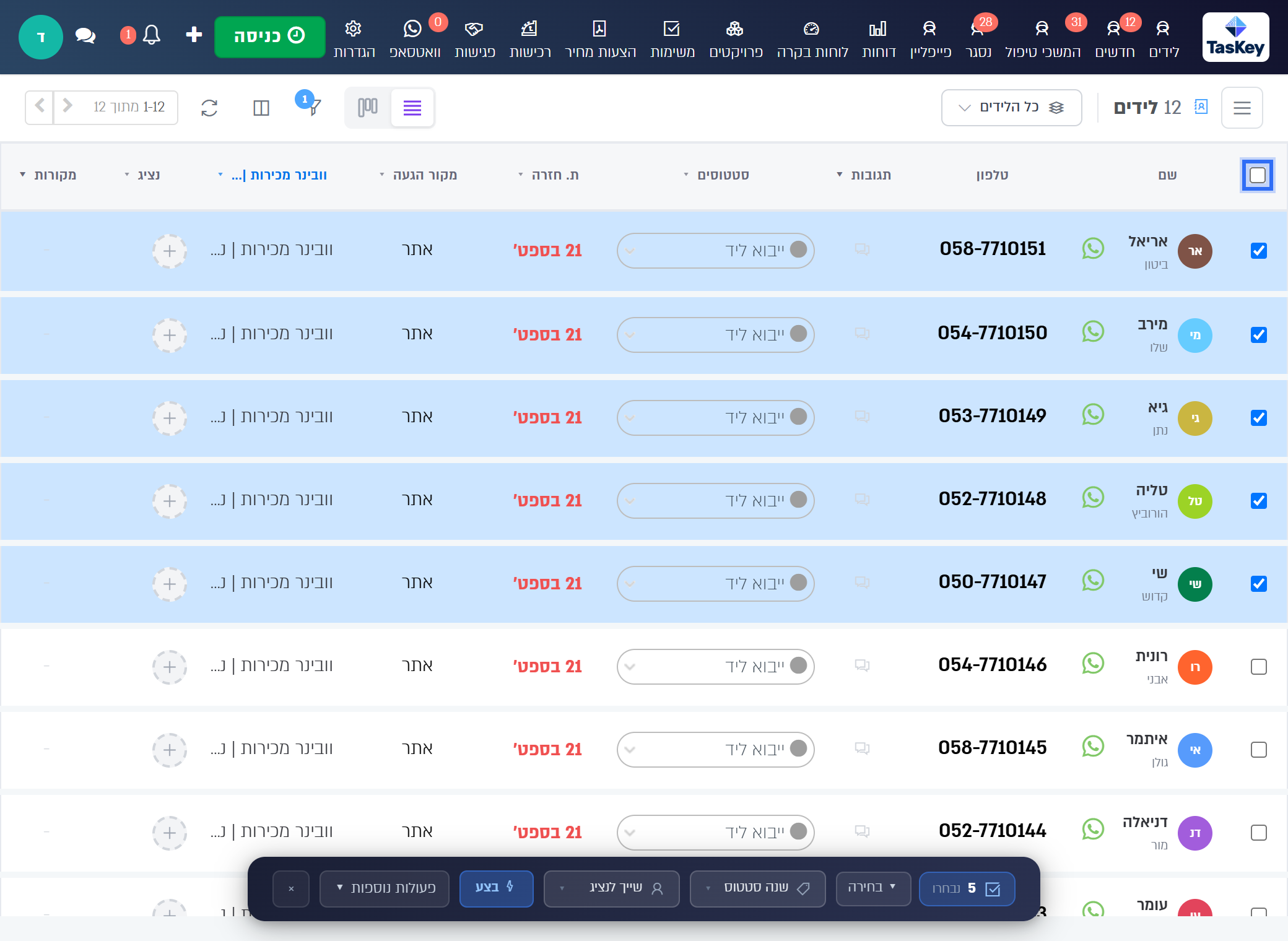Uncheck גיא נתן row checkbox

coord(1258,418)
